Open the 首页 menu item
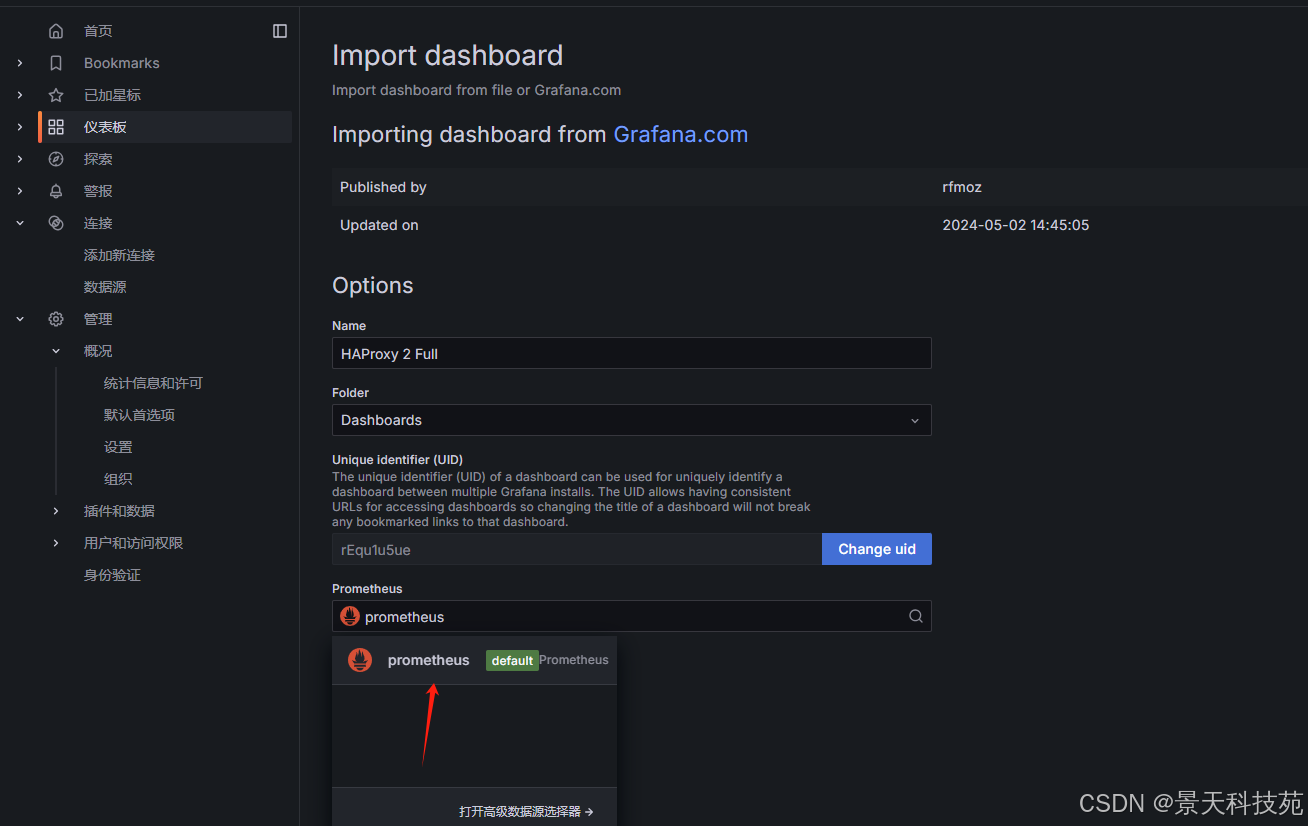 (x=98, y=31)
